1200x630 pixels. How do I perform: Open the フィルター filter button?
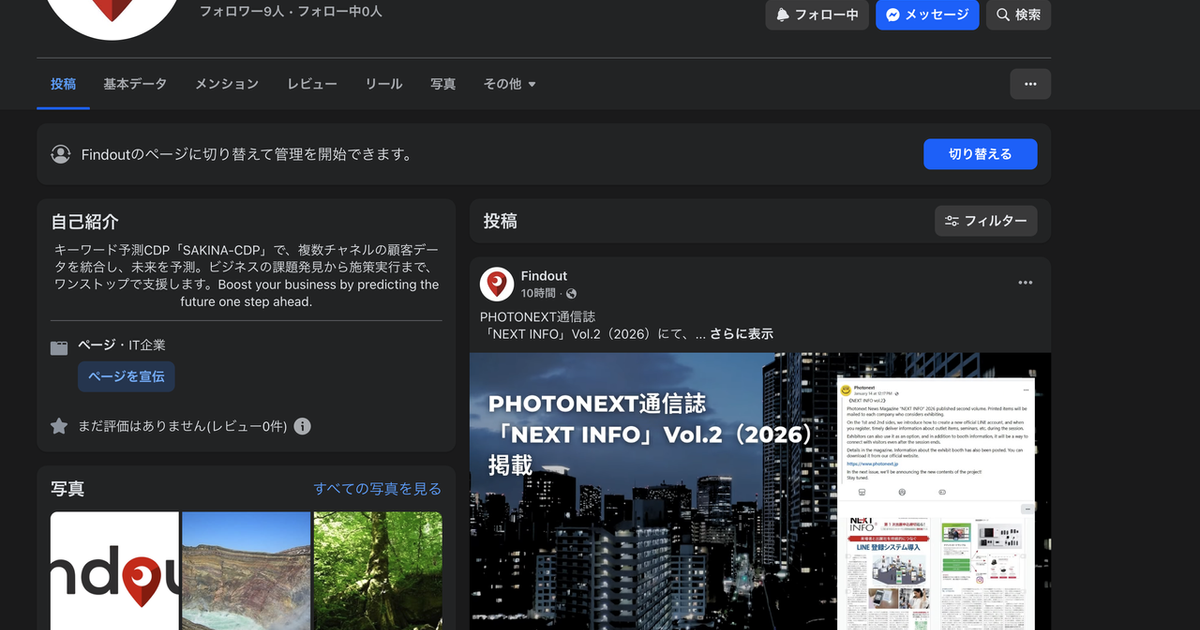click(986, 221)
